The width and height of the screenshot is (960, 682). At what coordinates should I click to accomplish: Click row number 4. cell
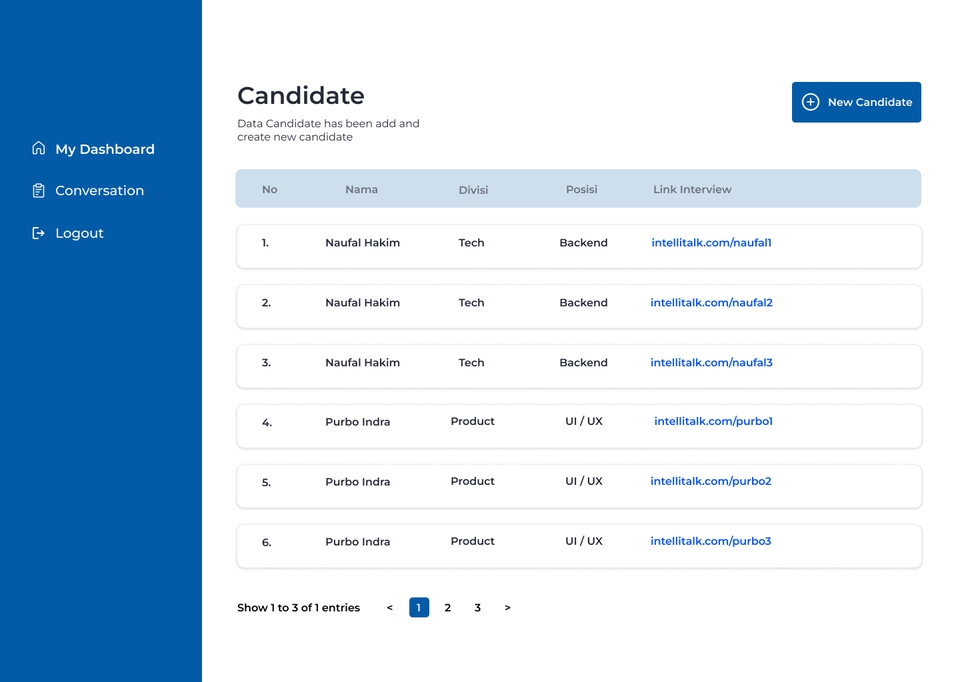coord(267,422)
